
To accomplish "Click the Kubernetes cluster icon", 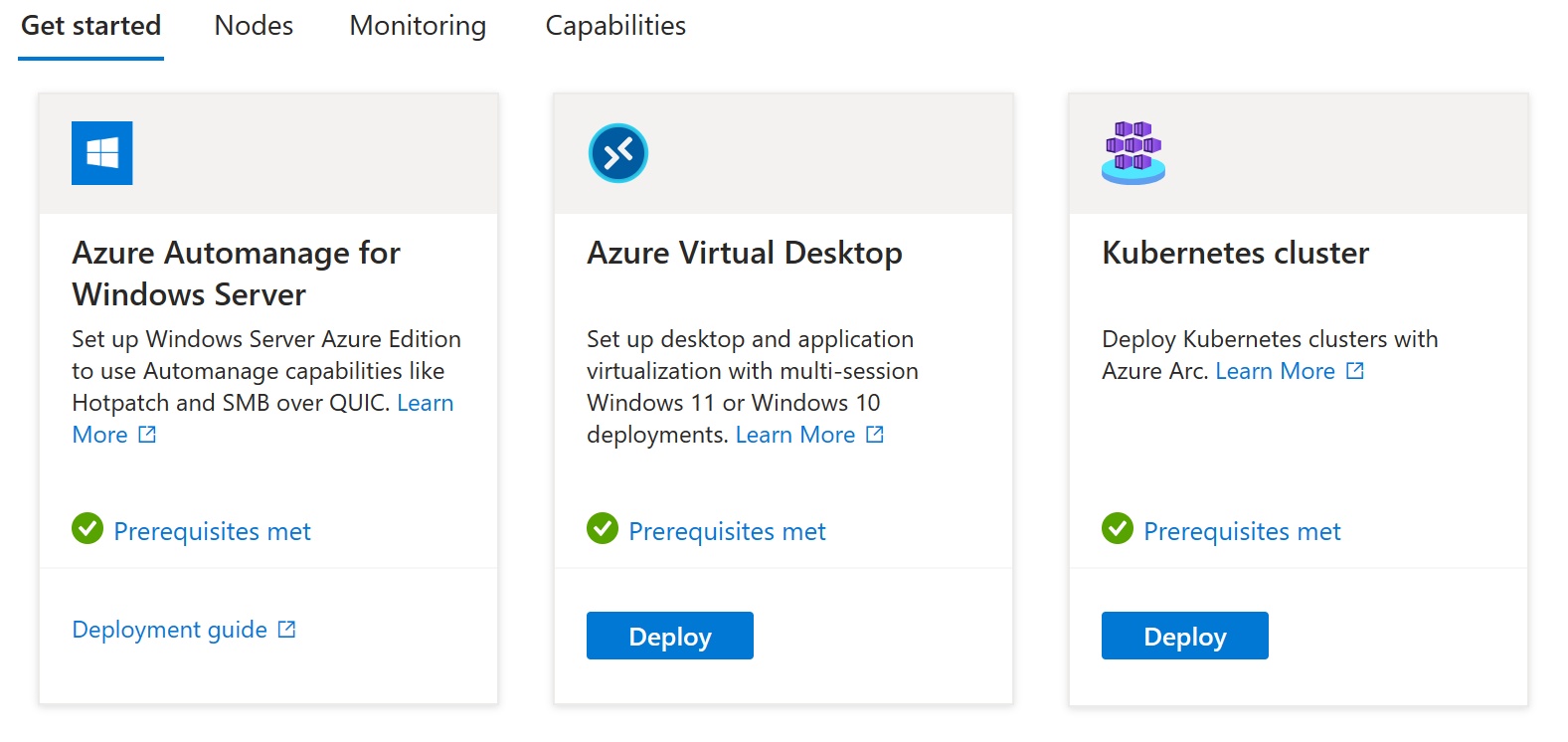I will point(1132,153).
